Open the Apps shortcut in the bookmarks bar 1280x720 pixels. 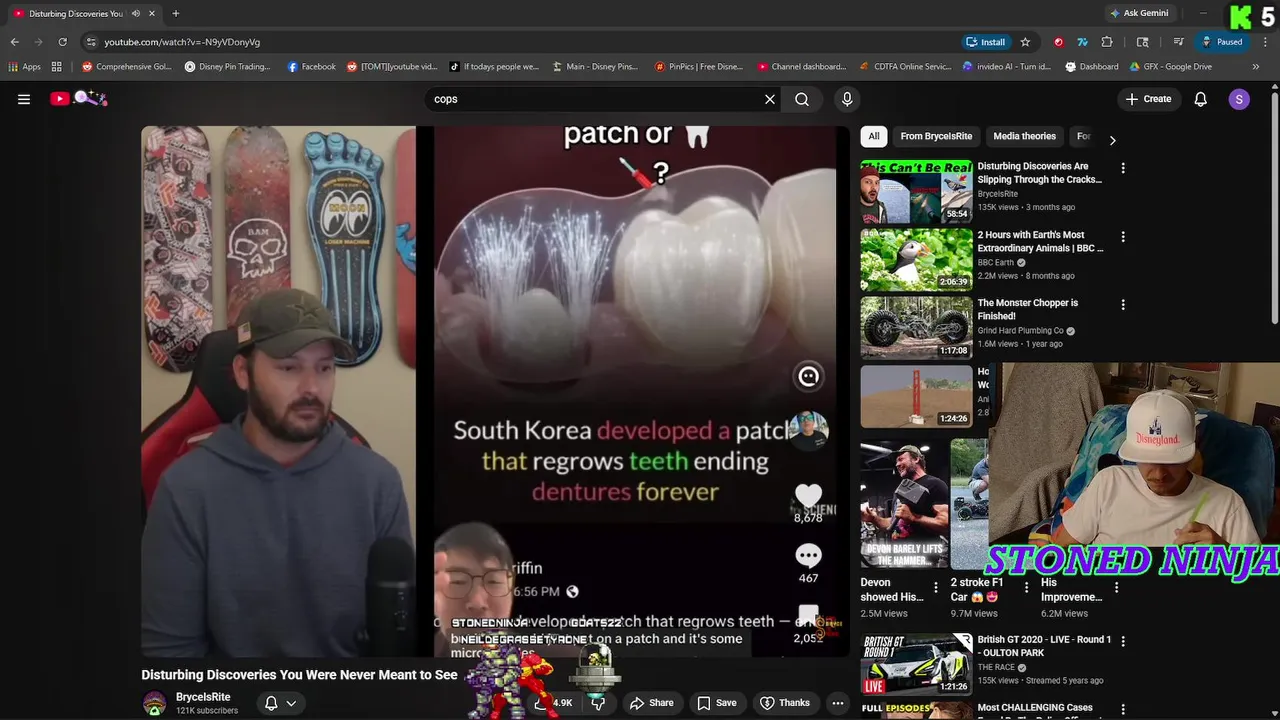point(25,67)
